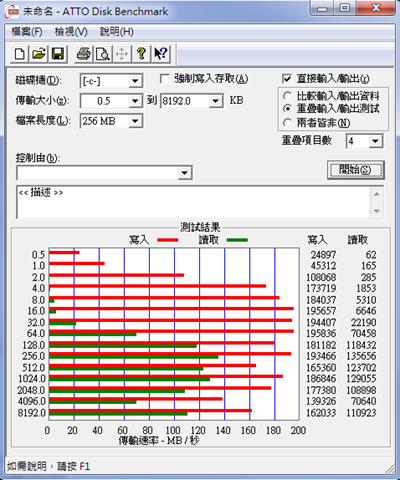Select 重疊輸入/輸出測試 radio button
Screen dimensions: 400x480
coord(287,109)
